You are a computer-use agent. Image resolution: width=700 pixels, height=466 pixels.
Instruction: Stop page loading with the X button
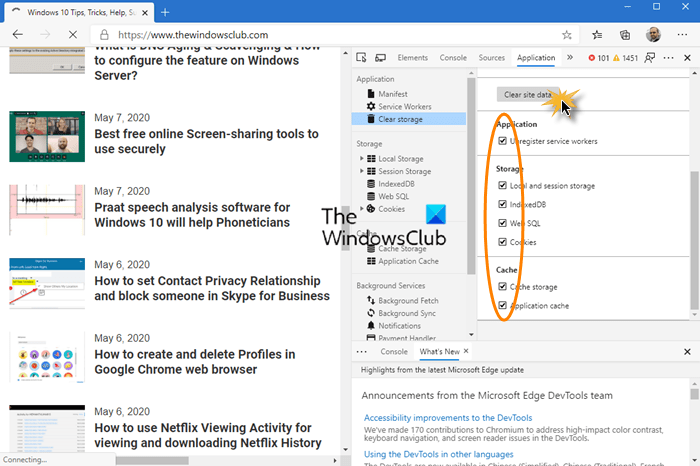point(73,34)
